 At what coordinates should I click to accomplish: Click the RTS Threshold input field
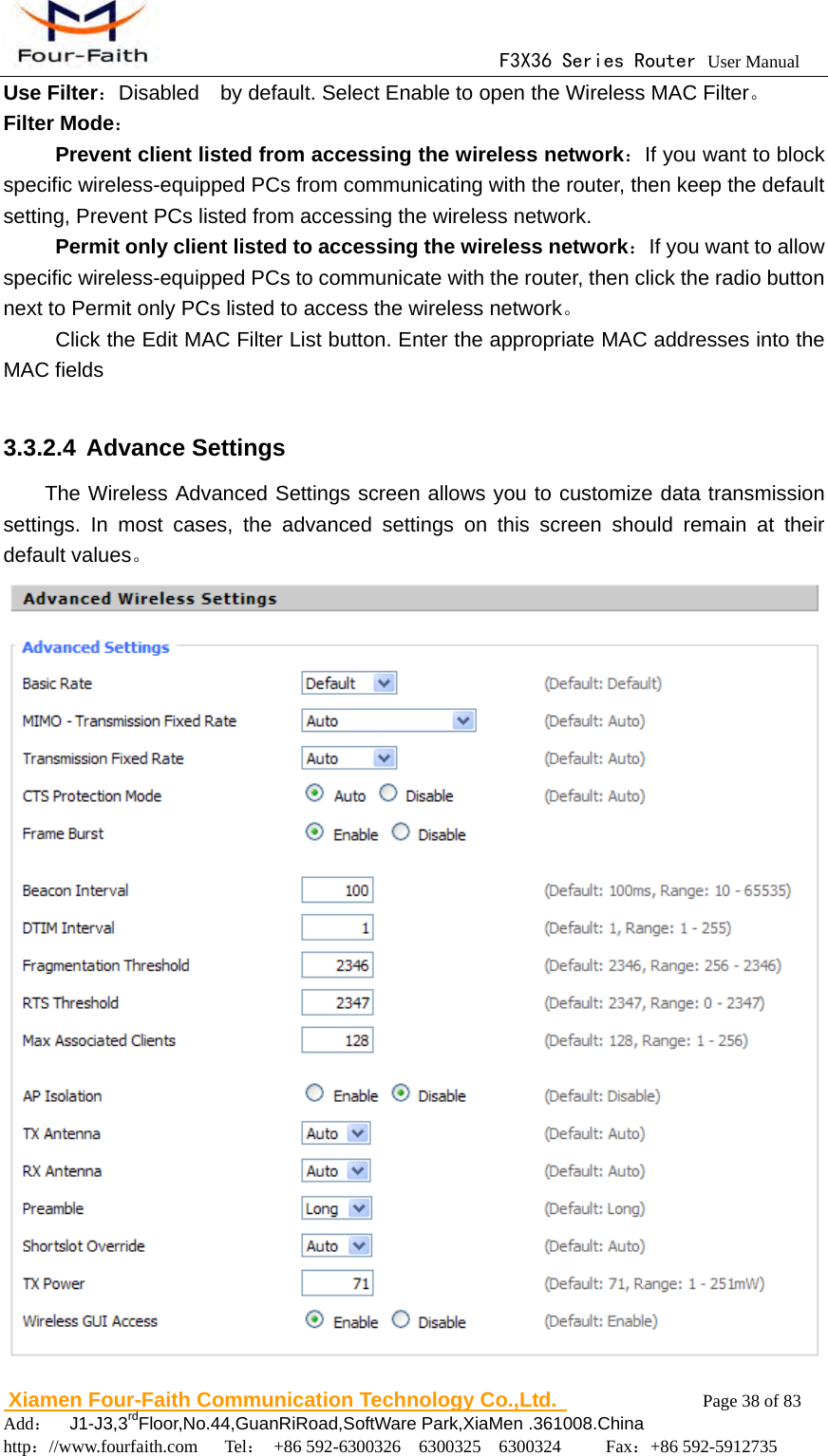tap(337, 1001)
